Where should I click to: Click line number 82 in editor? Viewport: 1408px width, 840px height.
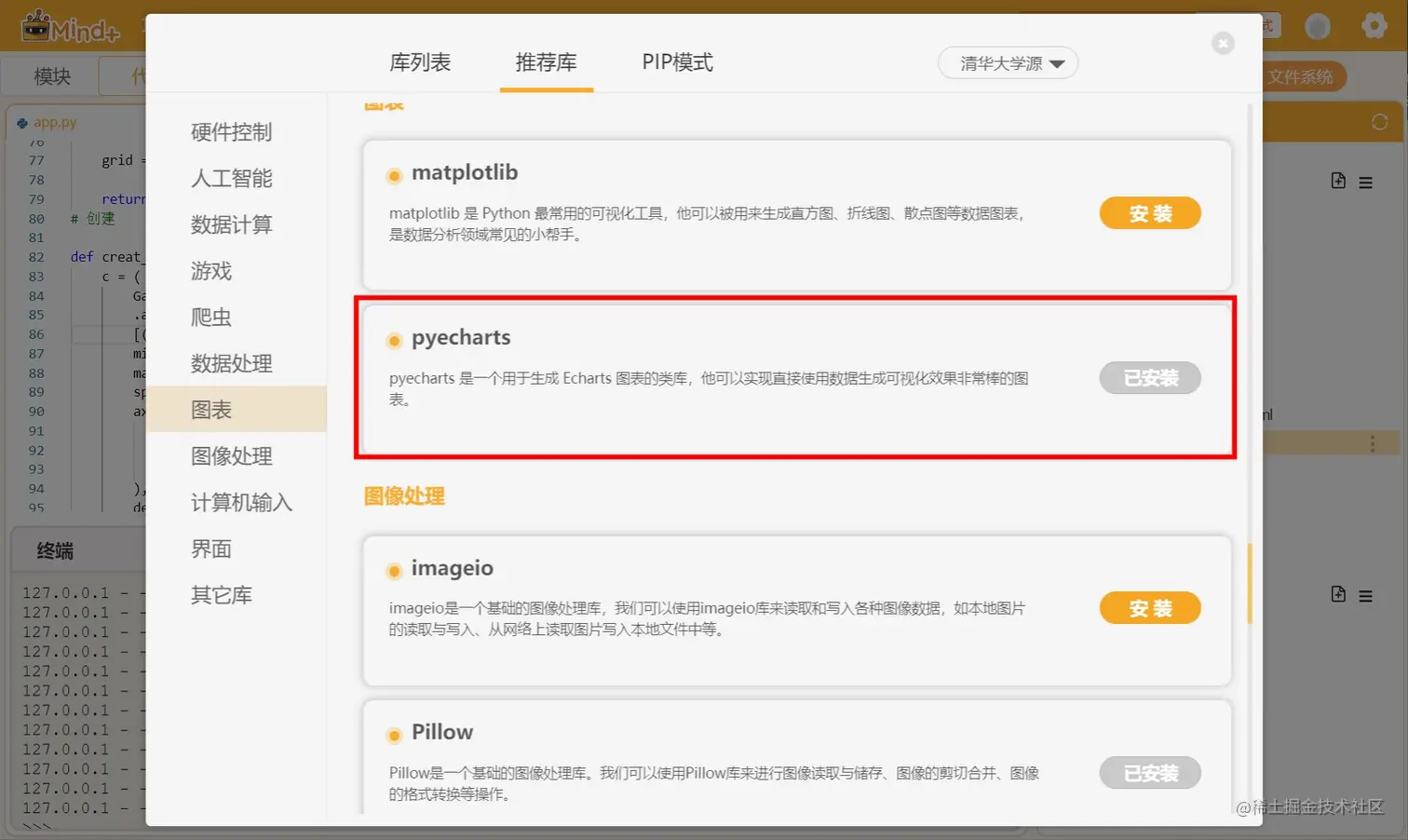(x=36, y=257)
